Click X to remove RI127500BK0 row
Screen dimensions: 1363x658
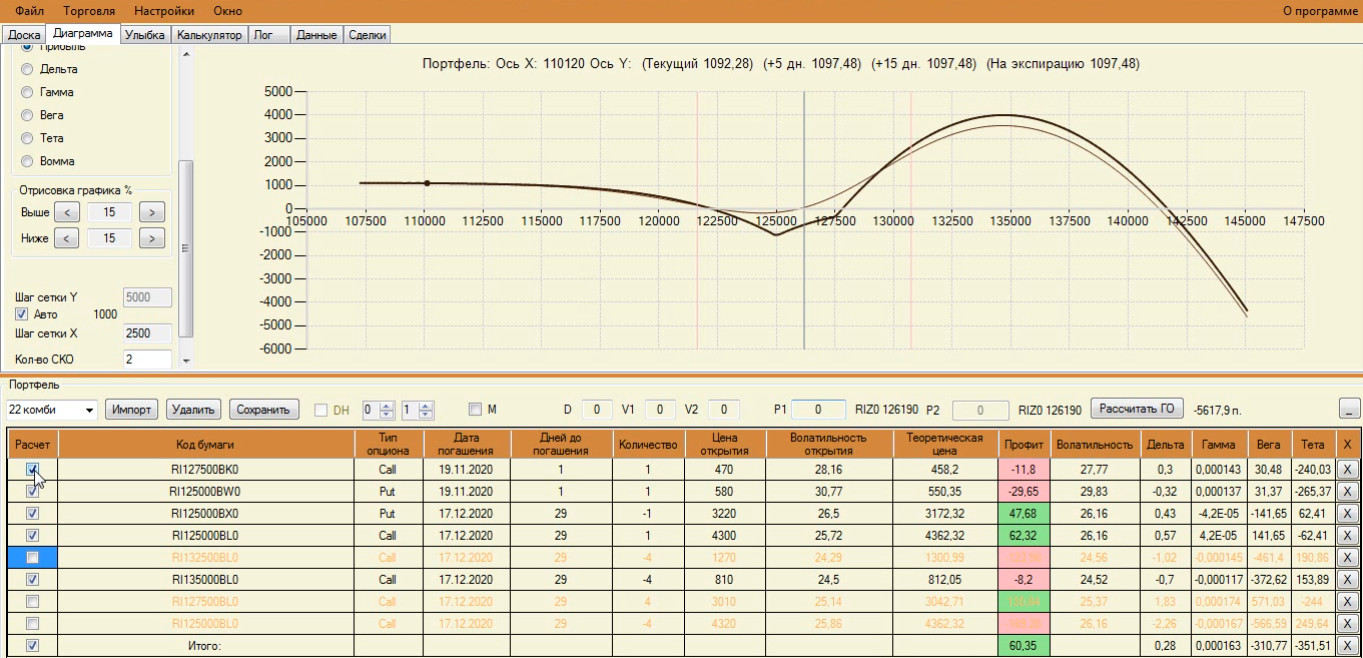[1347, 469]
